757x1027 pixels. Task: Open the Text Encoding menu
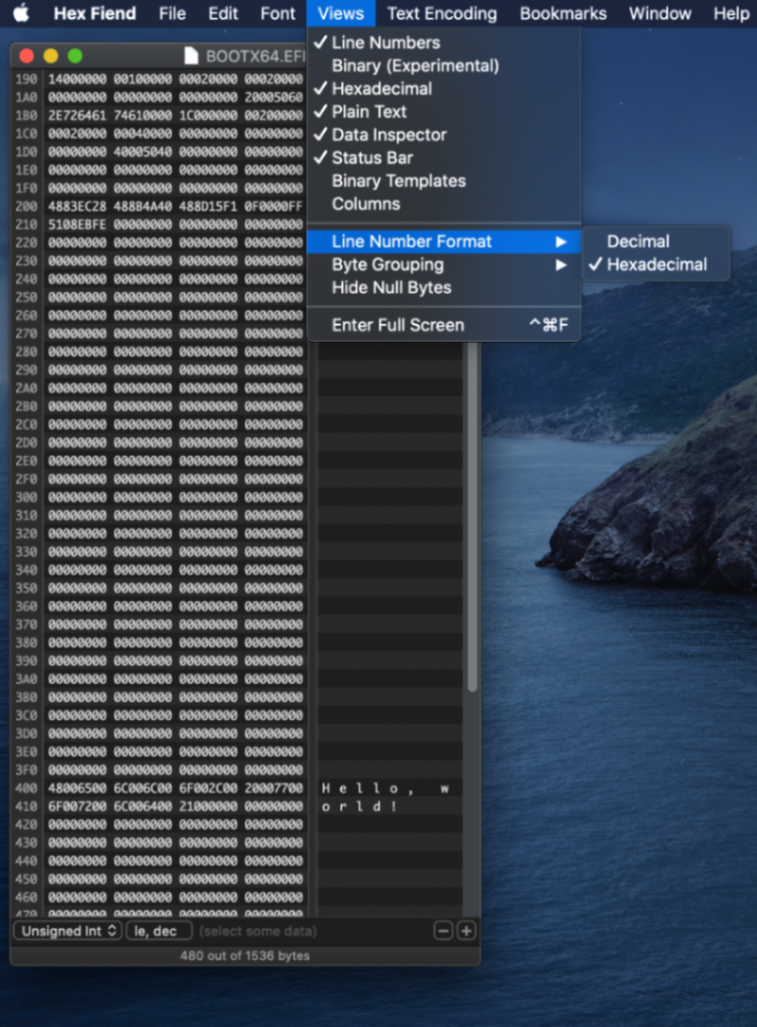(442, 13)
